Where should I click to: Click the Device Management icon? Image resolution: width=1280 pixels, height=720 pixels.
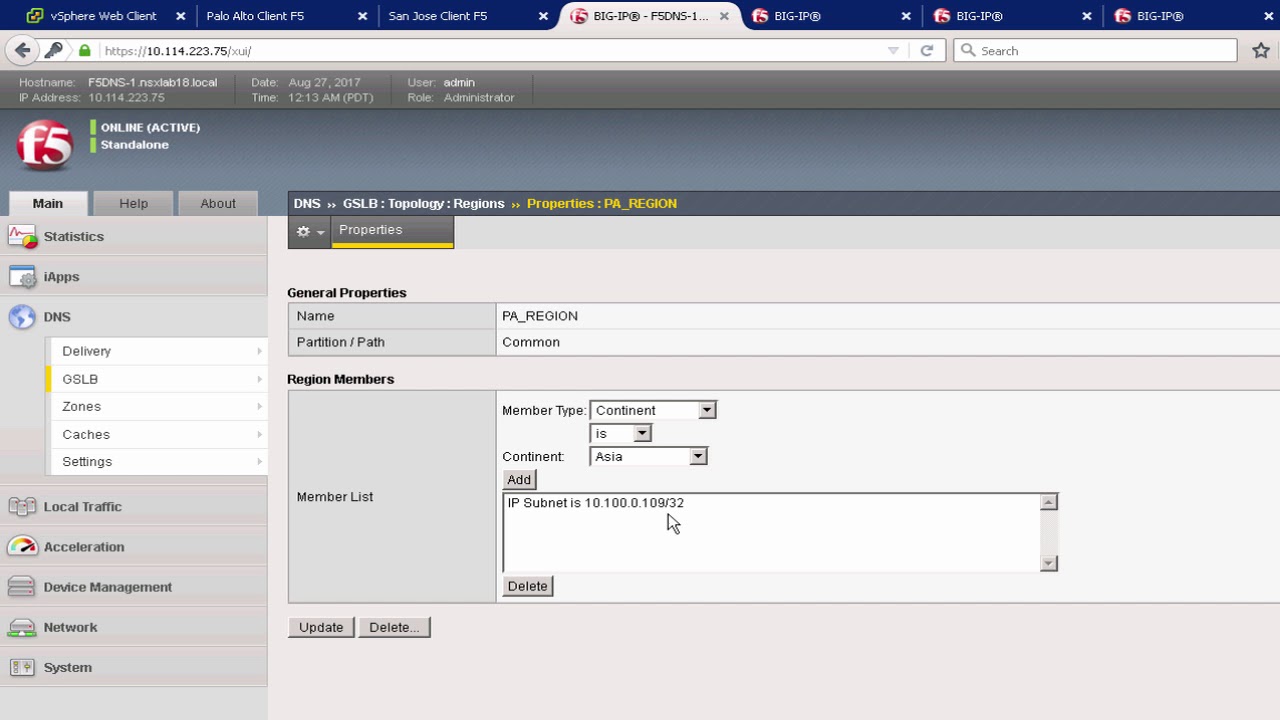[x=22, y=587]
